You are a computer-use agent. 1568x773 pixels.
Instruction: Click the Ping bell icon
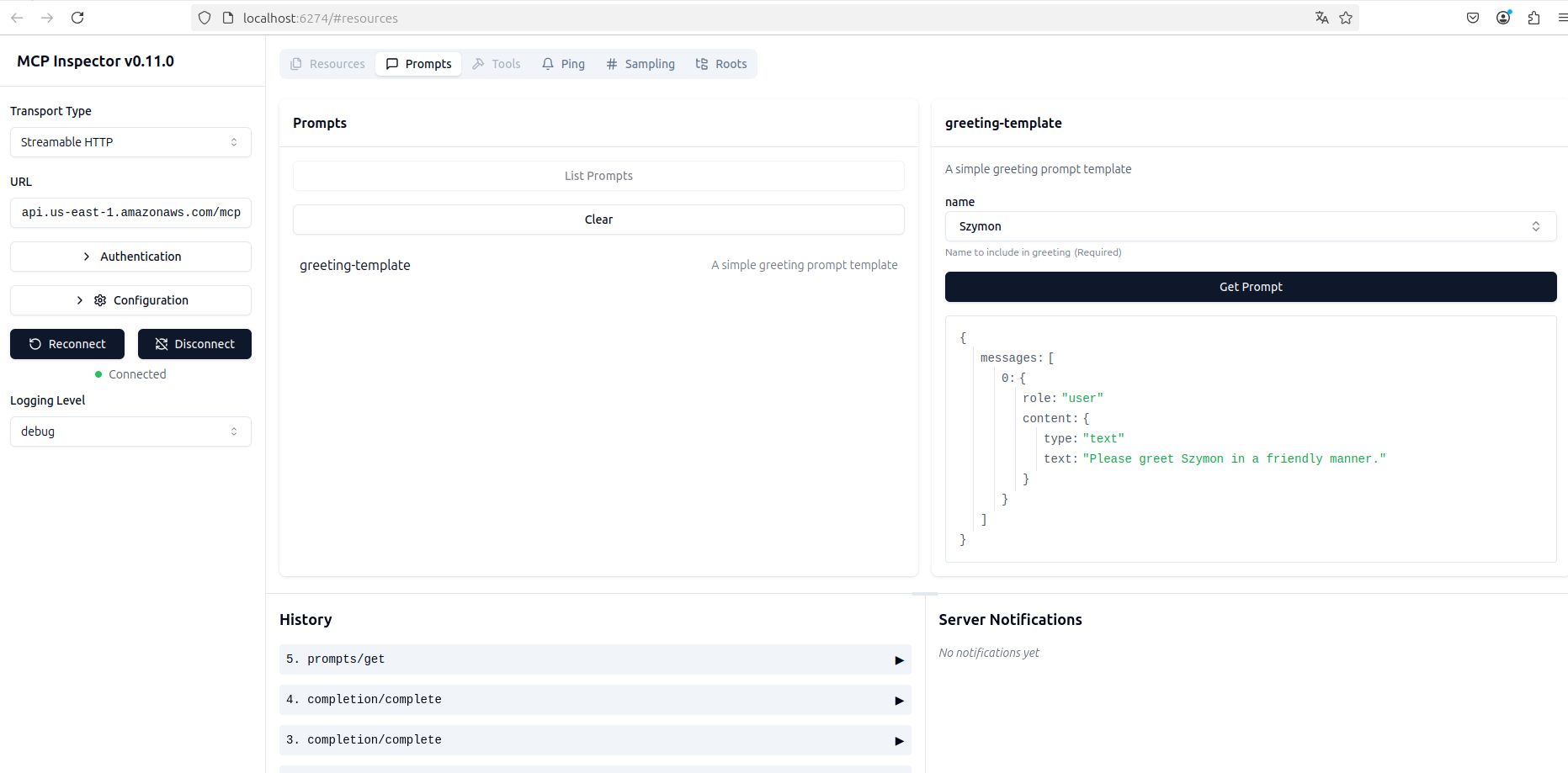pyautogui.click(x=548, y=64)
